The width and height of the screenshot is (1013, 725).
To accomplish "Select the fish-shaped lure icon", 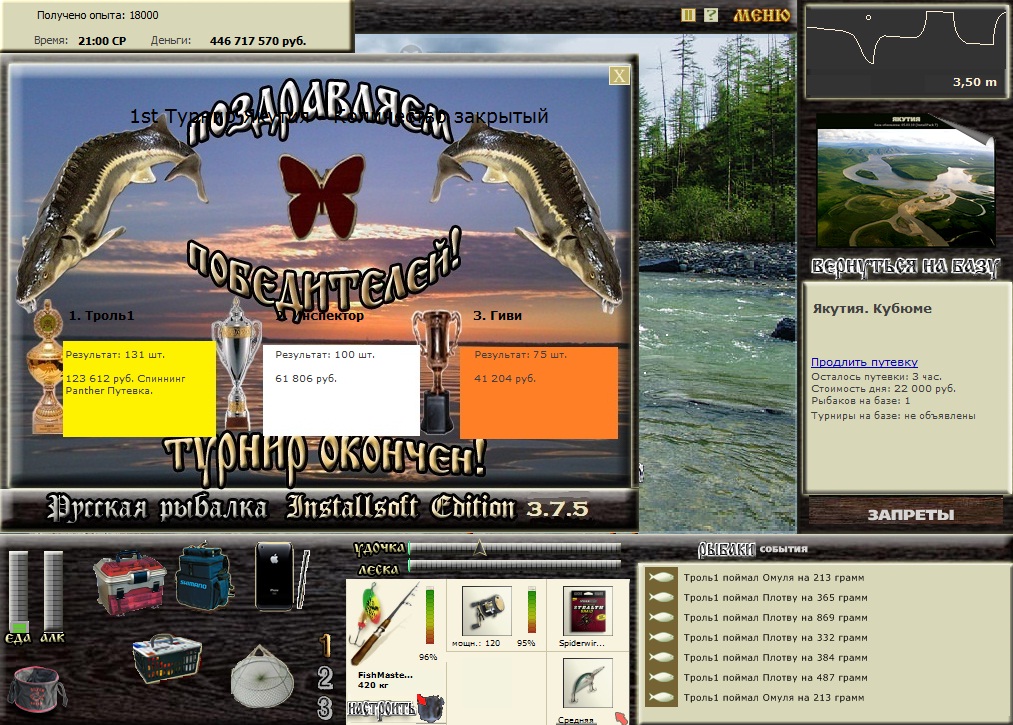I will [x=587, y=683].
